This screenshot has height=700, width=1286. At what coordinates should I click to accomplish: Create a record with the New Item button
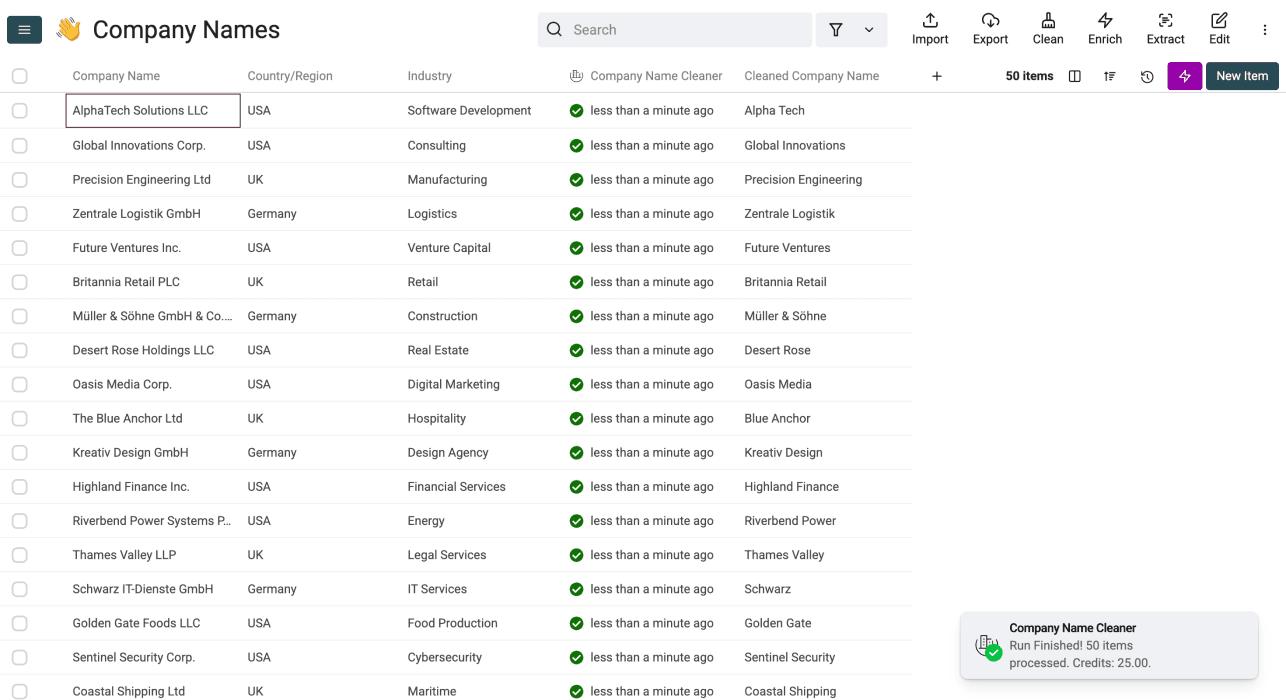point(1241,75)
